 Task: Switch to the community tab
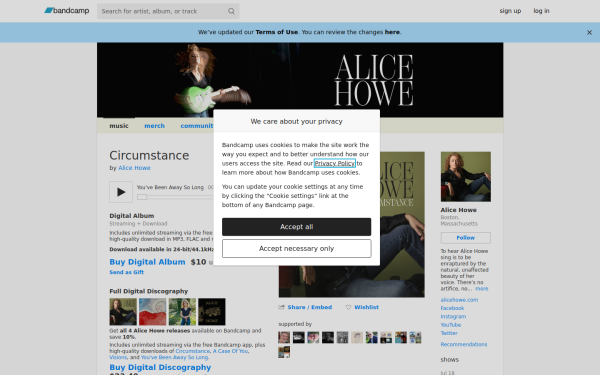pyautogui.click(x=197, y=126)
